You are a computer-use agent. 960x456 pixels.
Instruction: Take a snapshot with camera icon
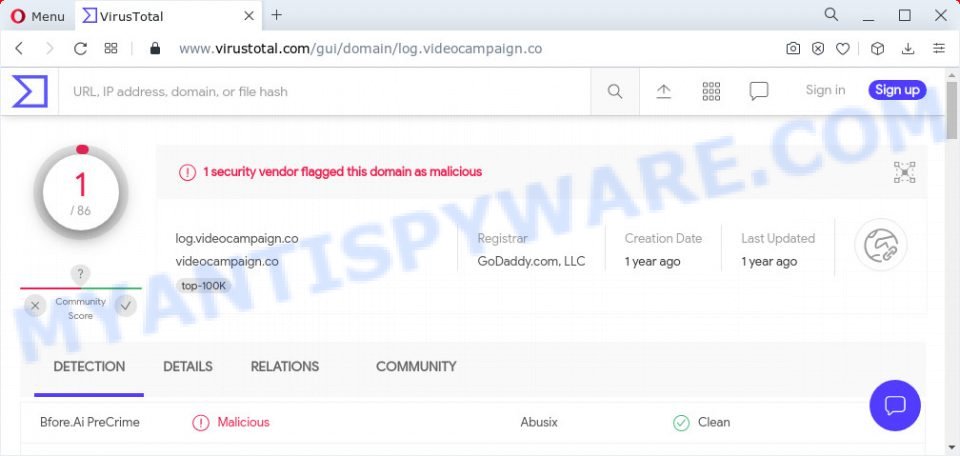[x=793, y=48]
